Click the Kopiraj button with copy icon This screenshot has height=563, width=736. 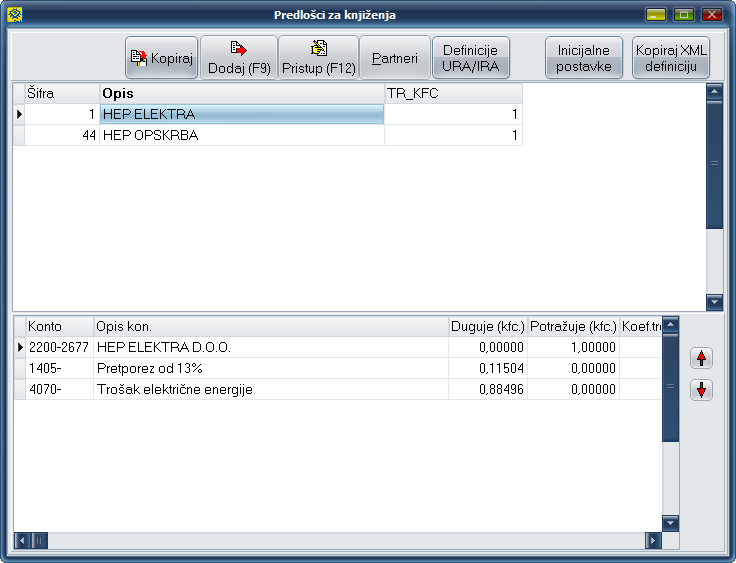161,58
